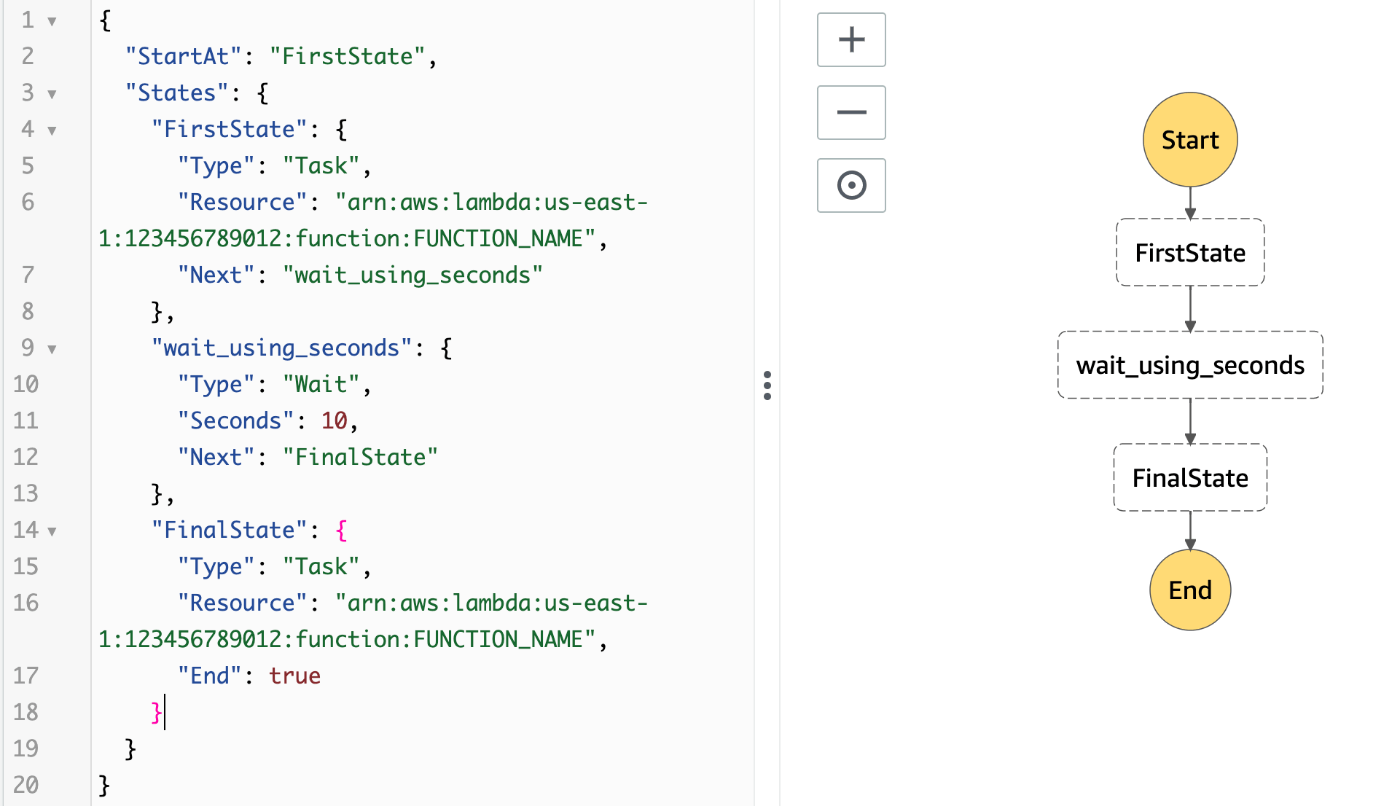The height and width of the screenshot is (806, 1400).
Task: Click the vertical drag handle between panels
Action: pos(767,385)
